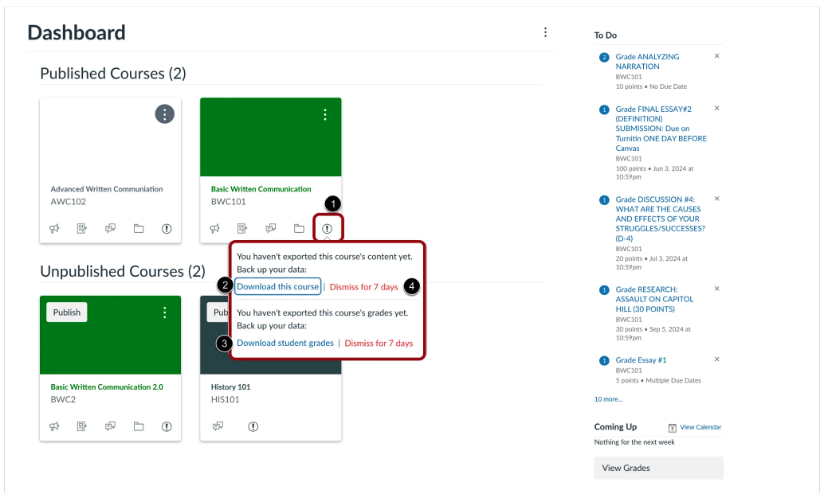Open Grade FINAL ESSAY#2 to-do item

661,128
